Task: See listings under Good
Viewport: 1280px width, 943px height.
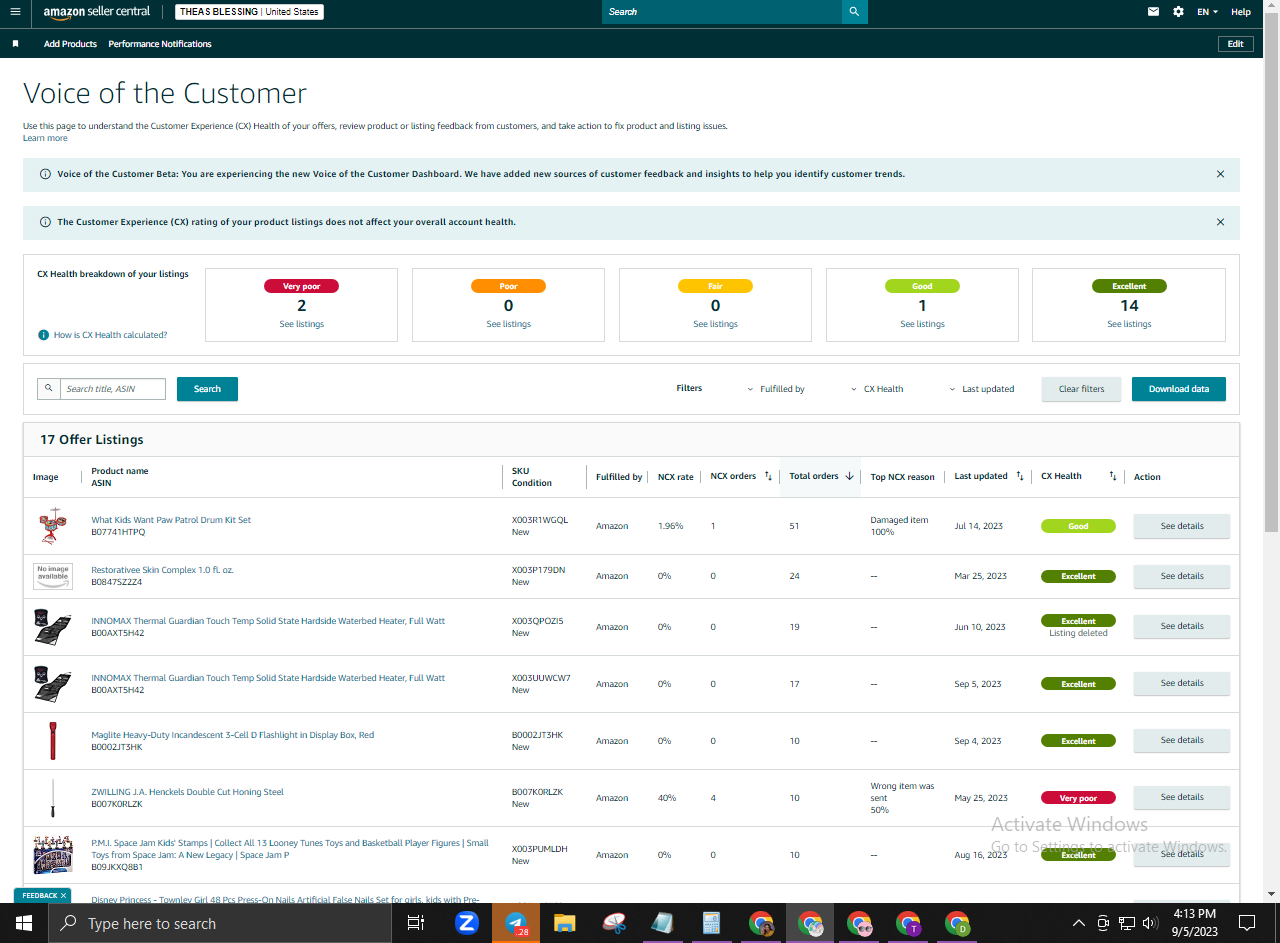Action: point(922,324)
